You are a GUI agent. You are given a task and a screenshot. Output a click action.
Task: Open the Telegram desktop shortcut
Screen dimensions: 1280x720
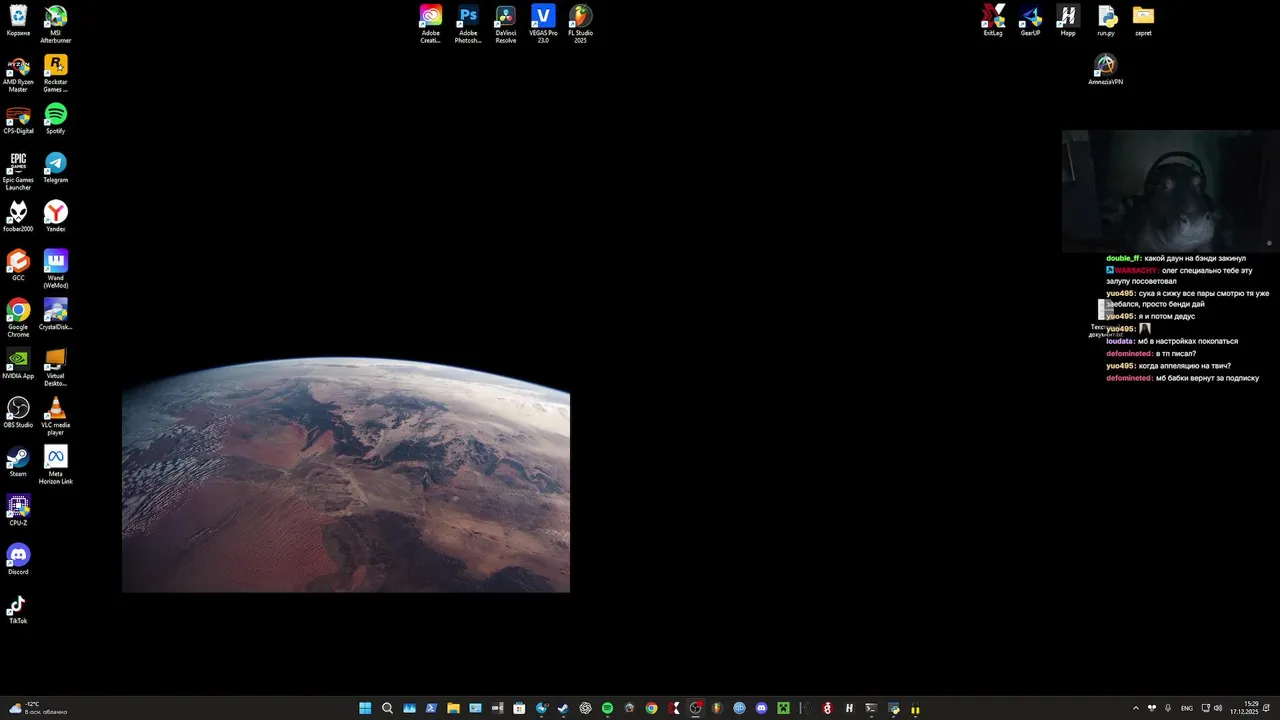point(56,168)
